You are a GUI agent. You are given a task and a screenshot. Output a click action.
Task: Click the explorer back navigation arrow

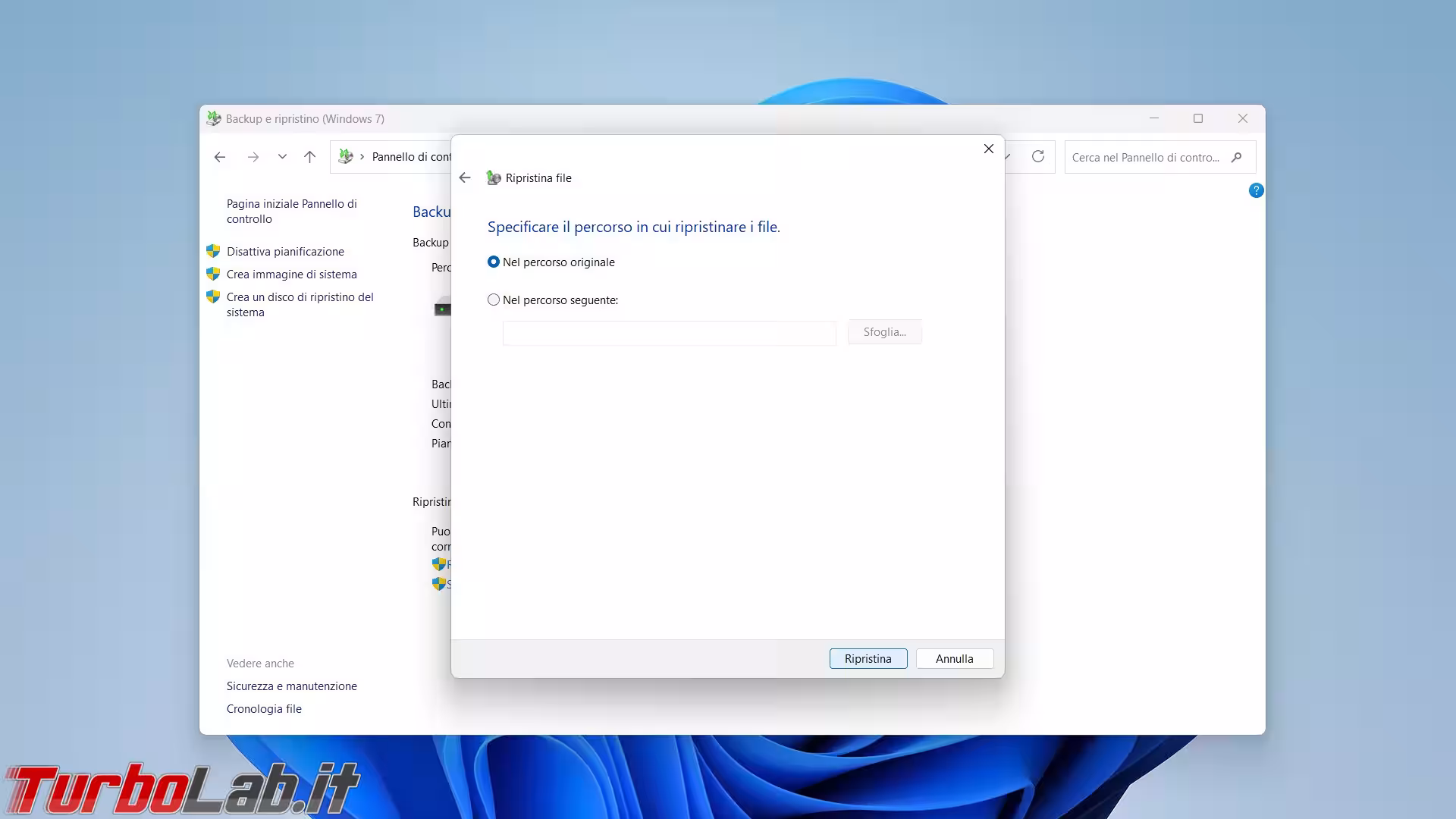[x=220, y=157]
